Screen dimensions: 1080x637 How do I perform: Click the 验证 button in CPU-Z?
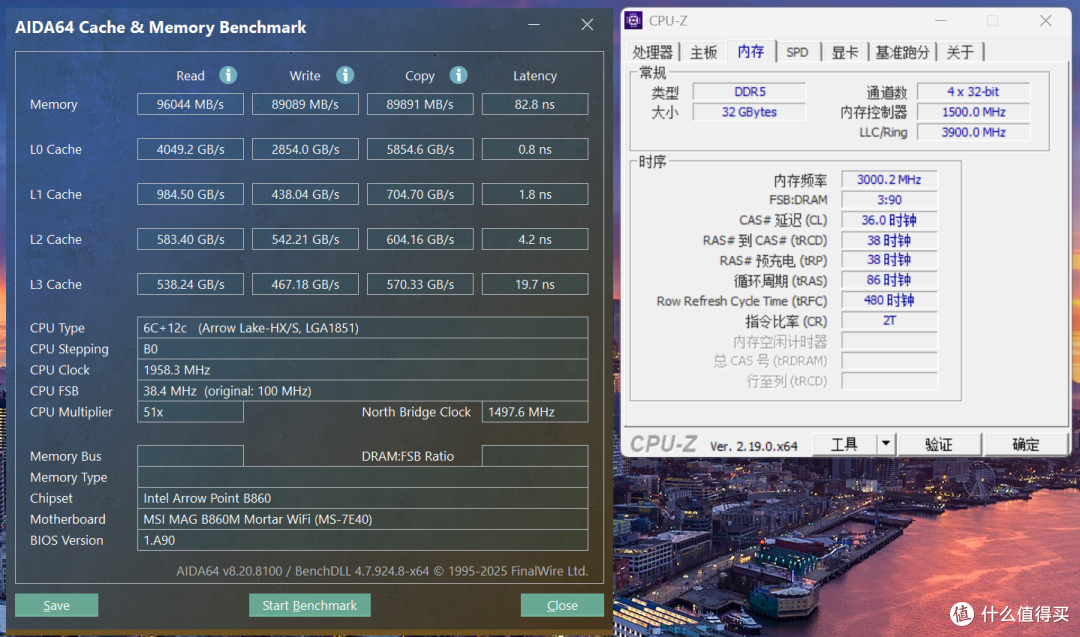point(939,444)
